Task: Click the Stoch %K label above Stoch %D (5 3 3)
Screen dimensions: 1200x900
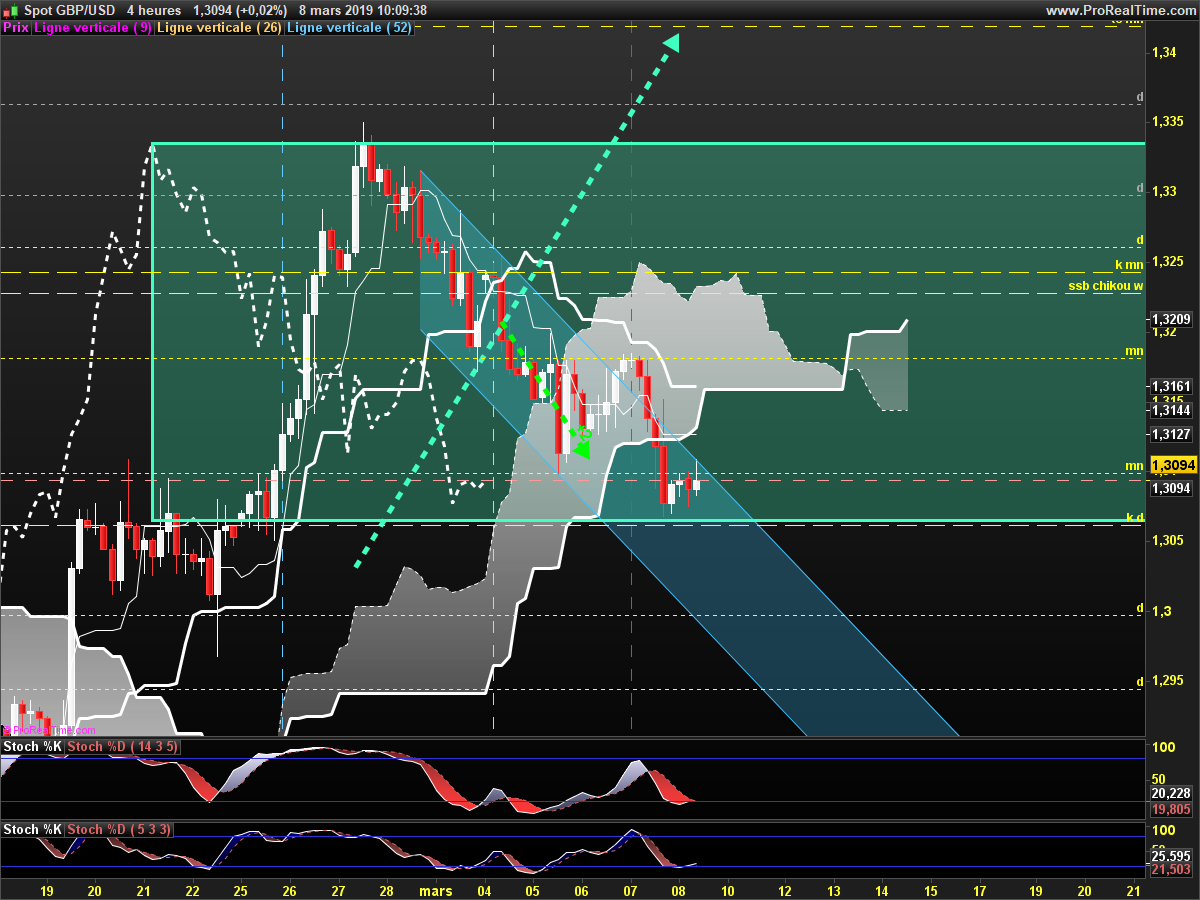Action: [x=33, y=829]
